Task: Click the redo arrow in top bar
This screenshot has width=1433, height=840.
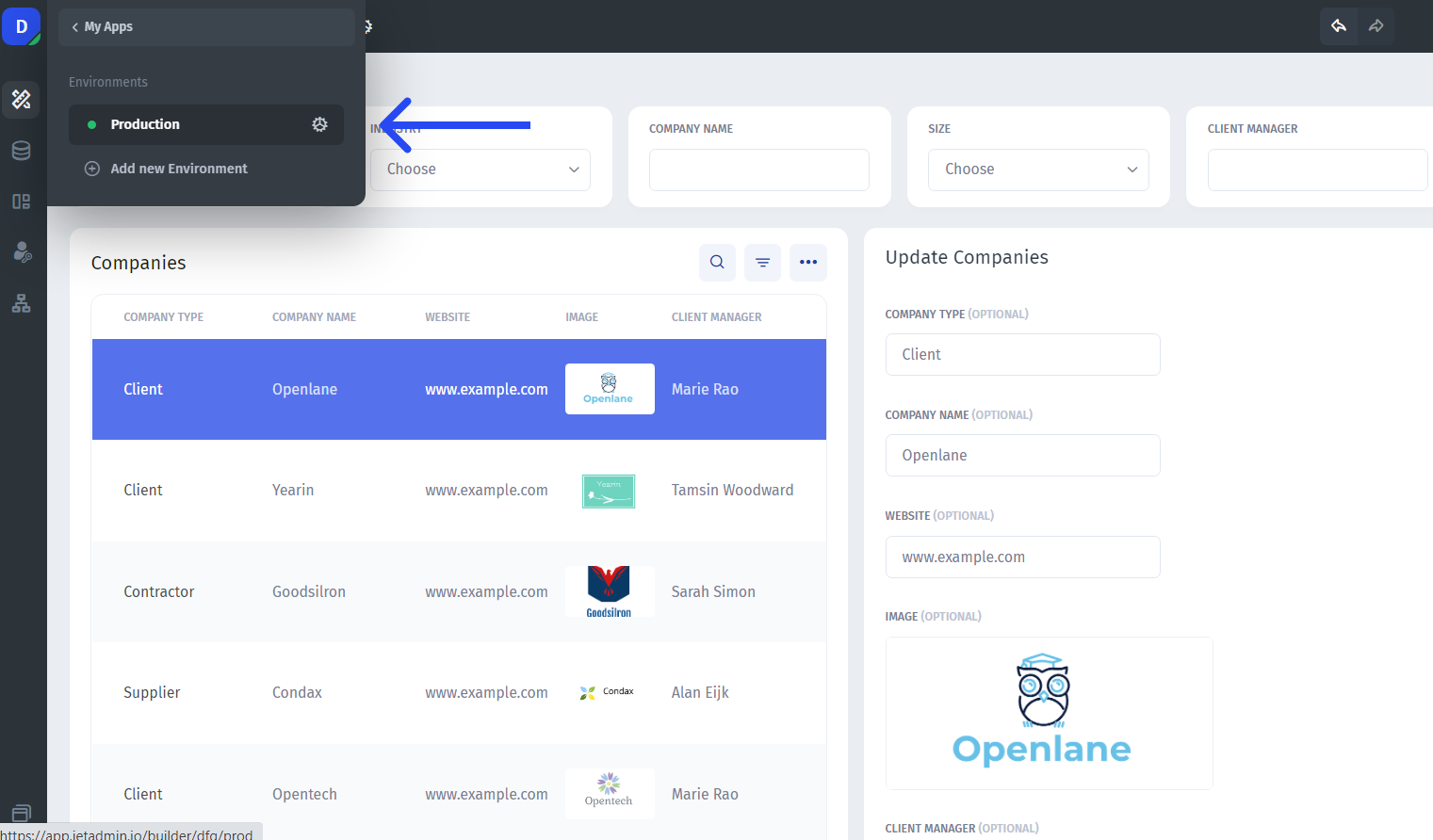Action: [x=1376, y=26]
